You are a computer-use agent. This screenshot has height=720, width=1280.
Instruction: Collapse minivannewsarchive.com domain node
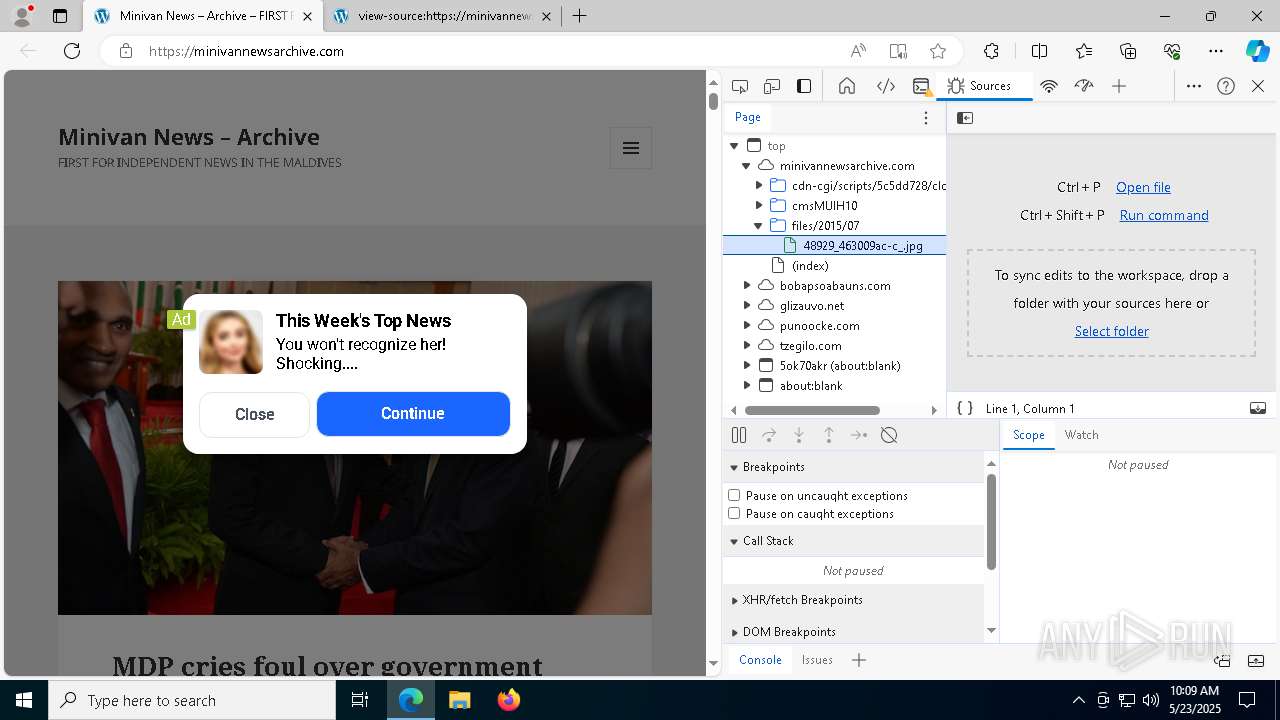(x=746, y=166)
